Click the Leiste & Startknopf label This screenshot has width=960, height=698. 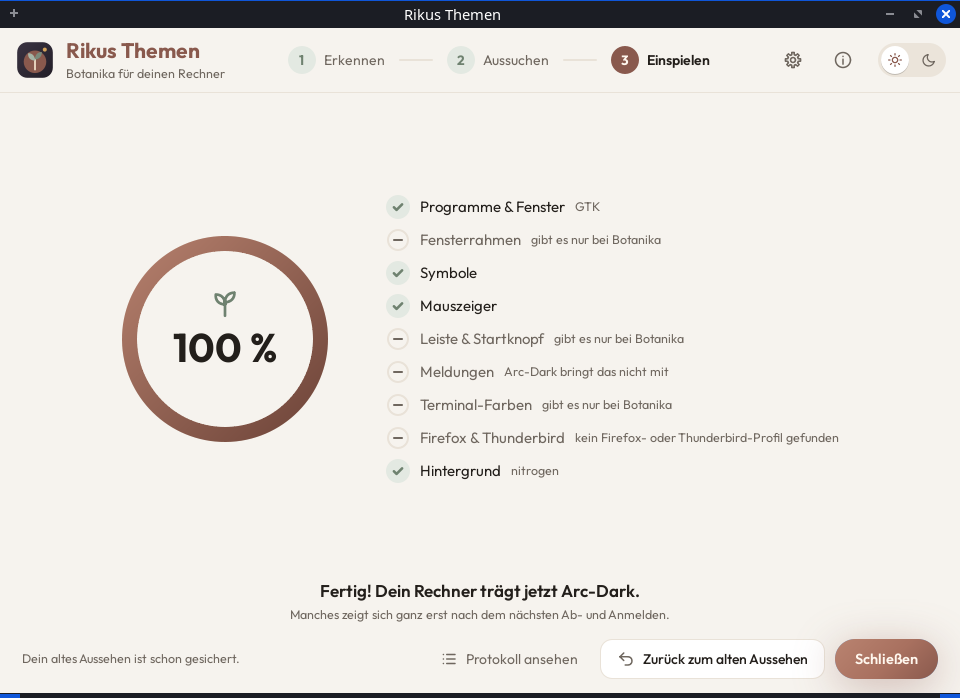tap(482, 339)
